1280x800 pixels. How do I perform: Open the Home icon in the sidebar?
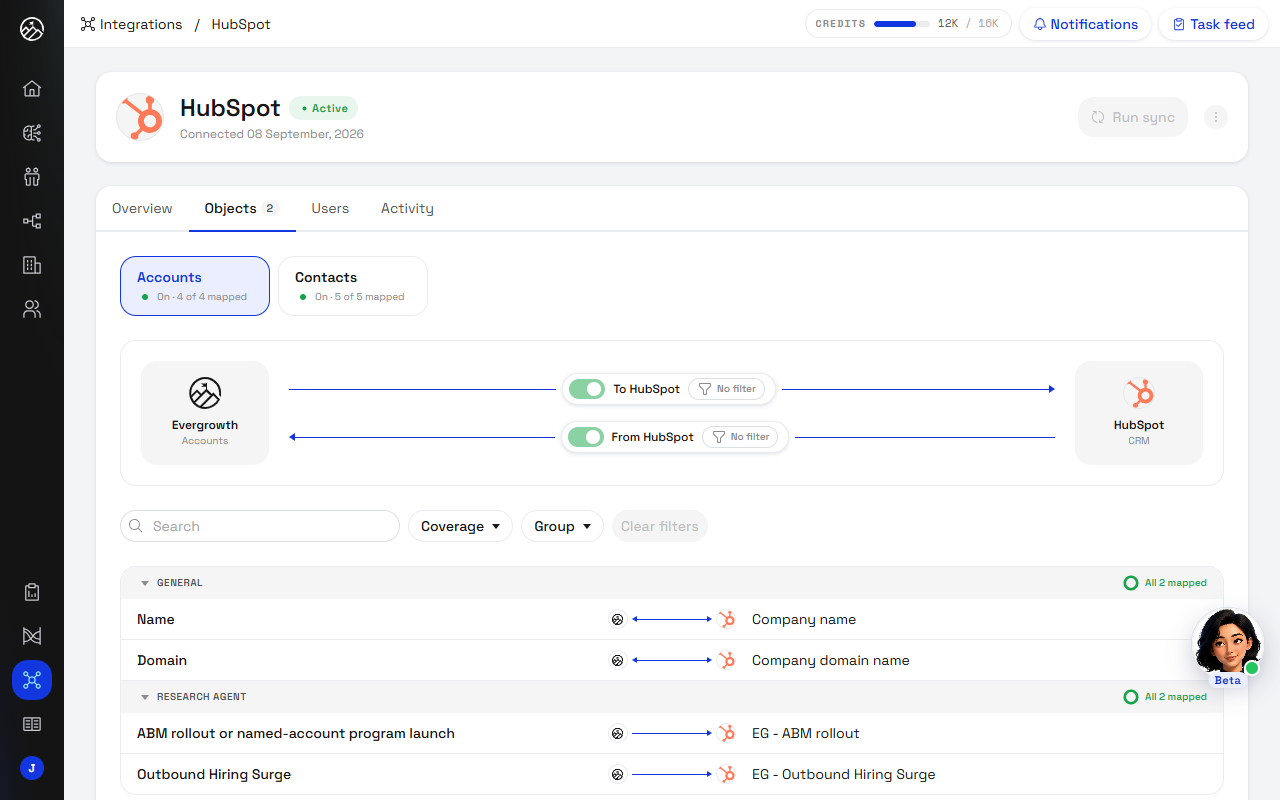point(32,89)
